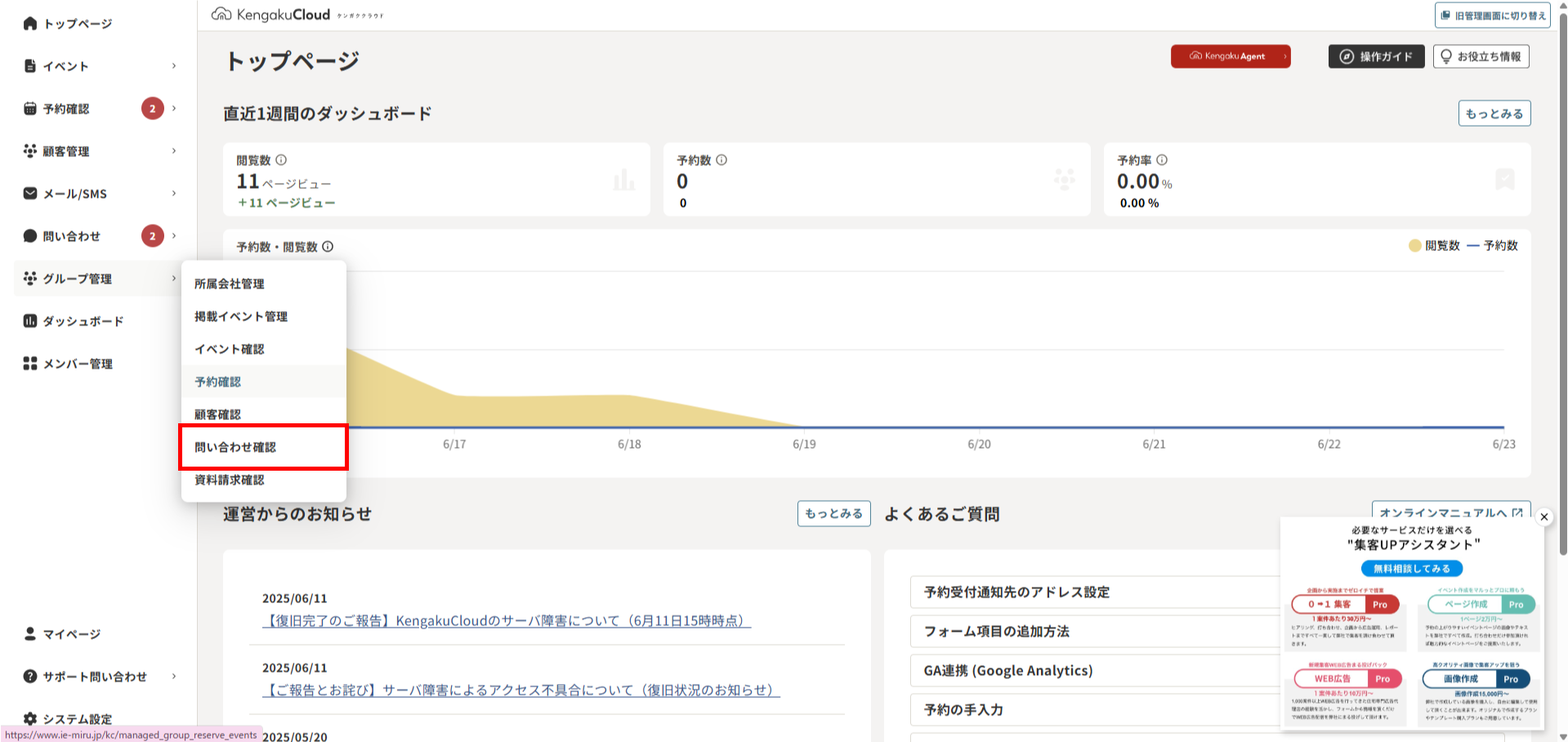The height and width of the screenshot is (742, 1568).
Task: Toggle the 閲覧数 legend color dot
Action: click(1414, 246)
